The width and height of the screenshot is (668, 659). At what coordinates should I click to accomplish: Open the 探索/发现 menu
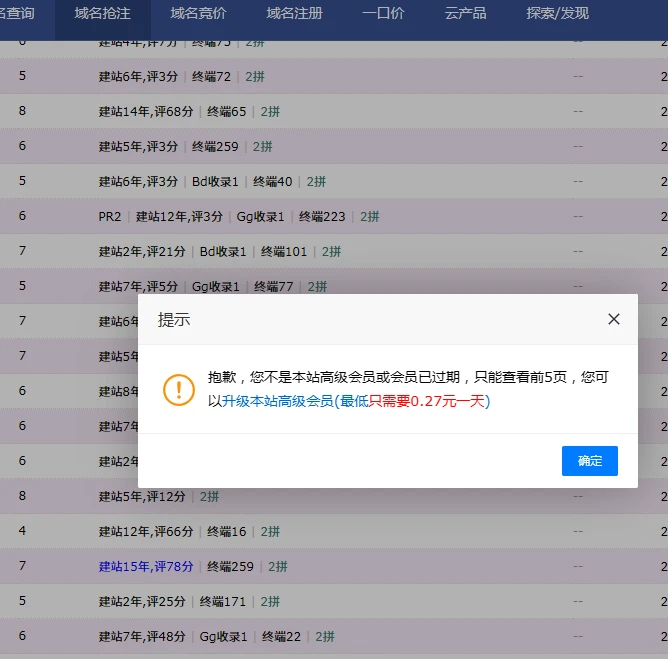[x=557, y=14]
